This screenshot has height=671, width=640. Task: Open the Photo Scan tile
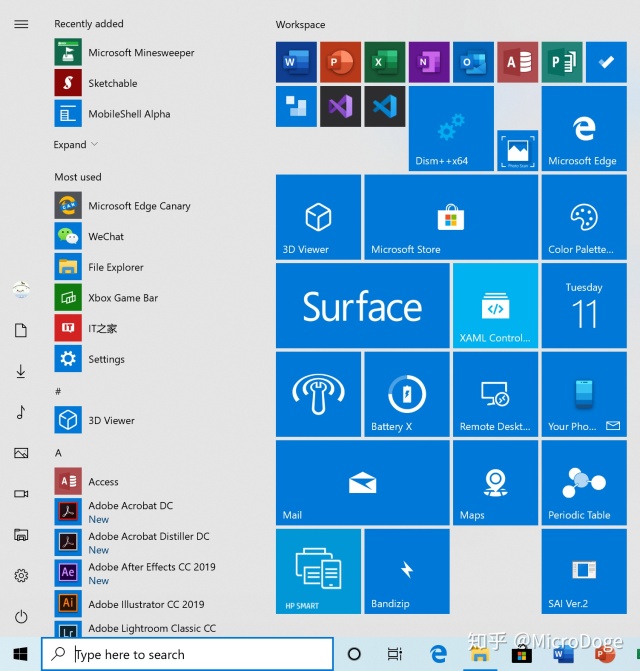pyautogui.click(x=518, y=151)
